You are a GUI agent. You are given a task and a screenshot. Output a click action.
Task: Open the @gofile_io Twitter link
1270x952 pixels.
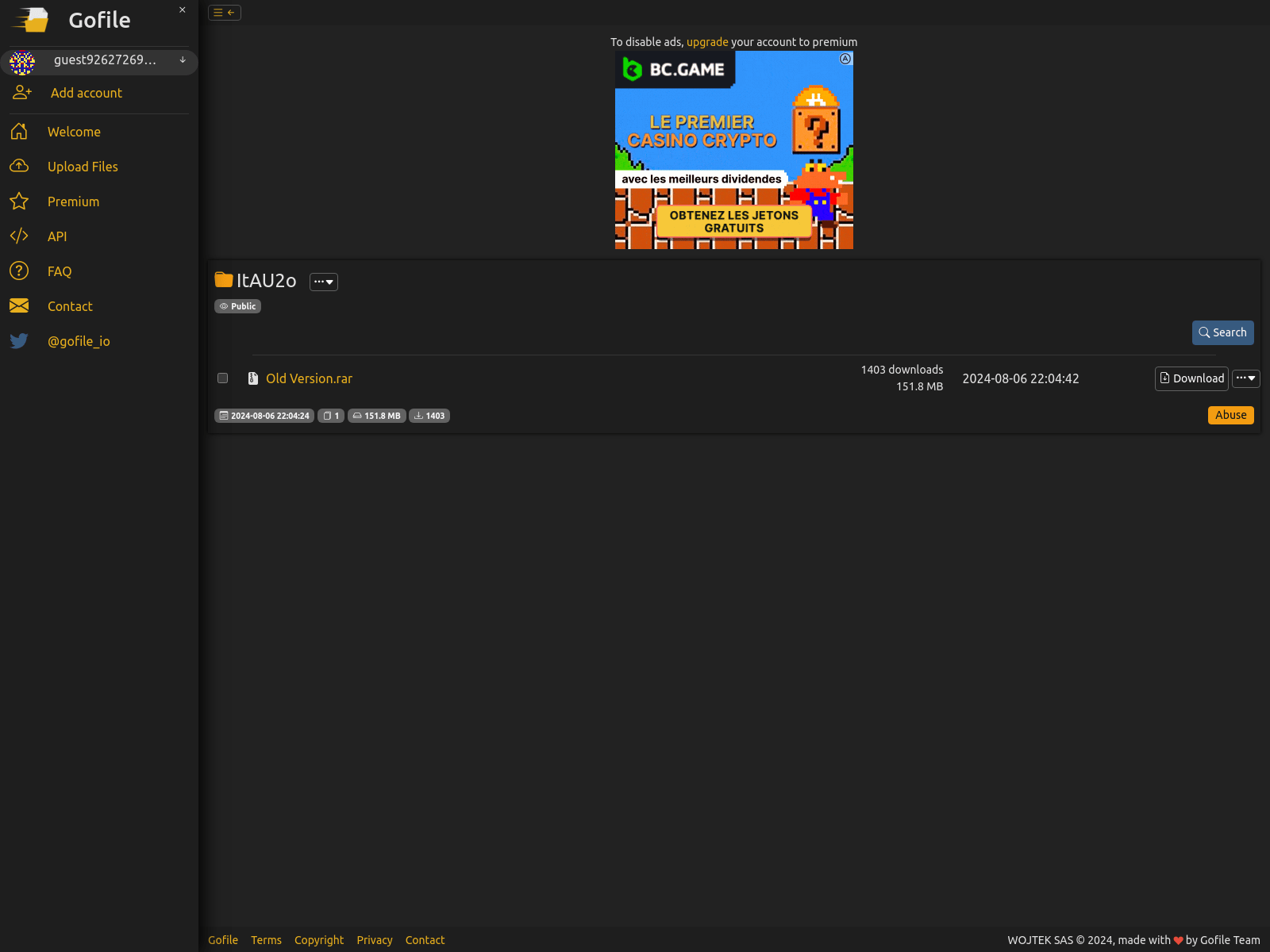(x=79, y=341)
